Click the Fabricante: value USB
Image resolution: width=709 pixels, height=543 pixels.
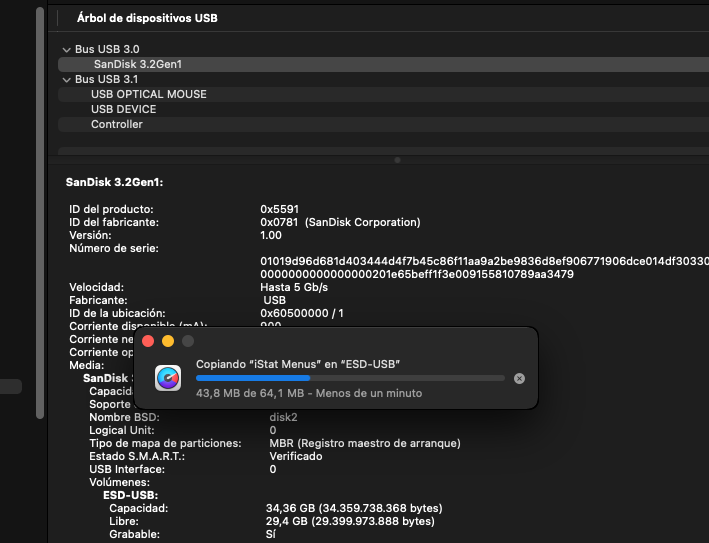coord(274,301)
